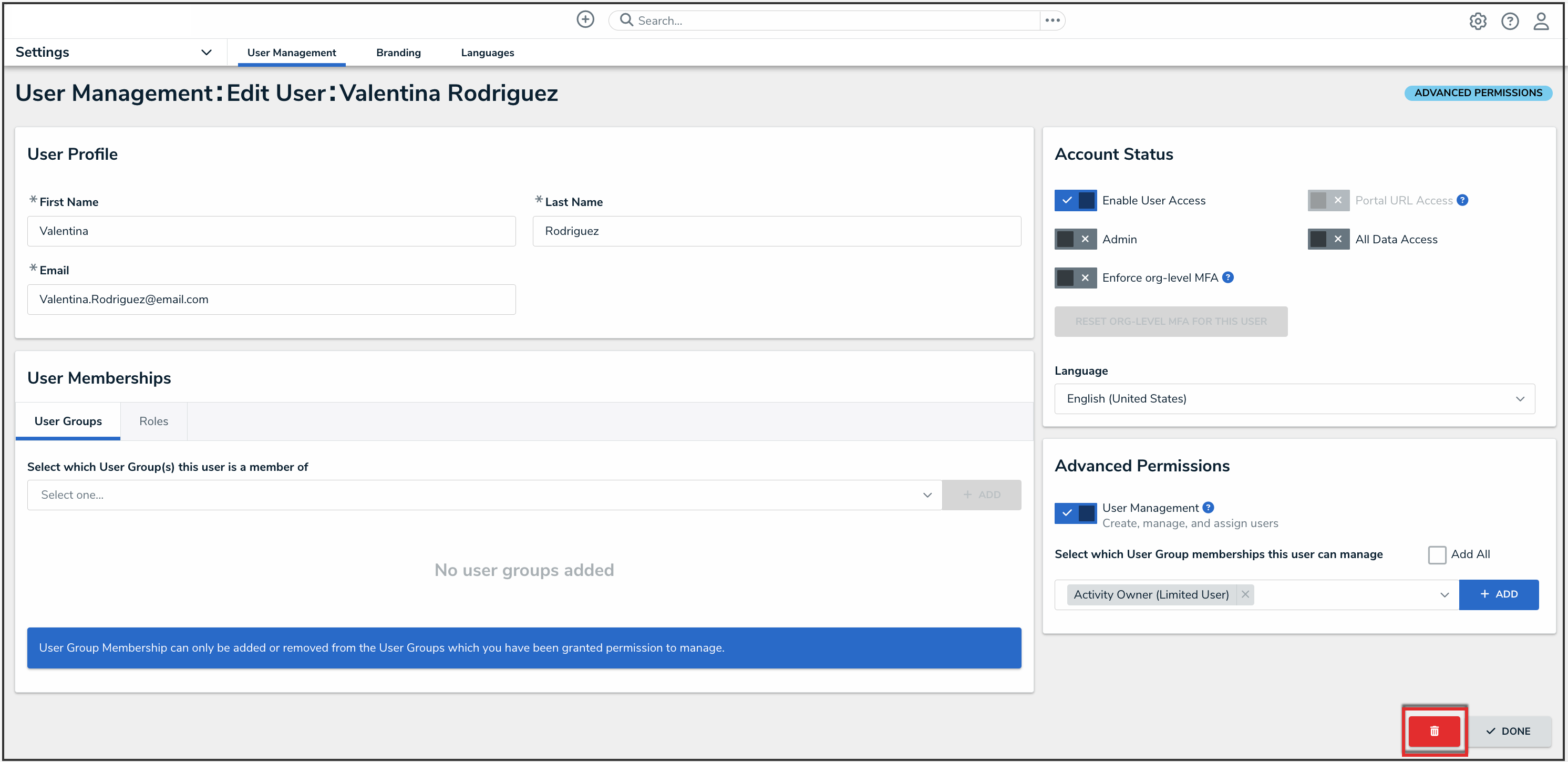Check the Add All checkbox
The image size is (1568, 762).
click(1437, 554)
